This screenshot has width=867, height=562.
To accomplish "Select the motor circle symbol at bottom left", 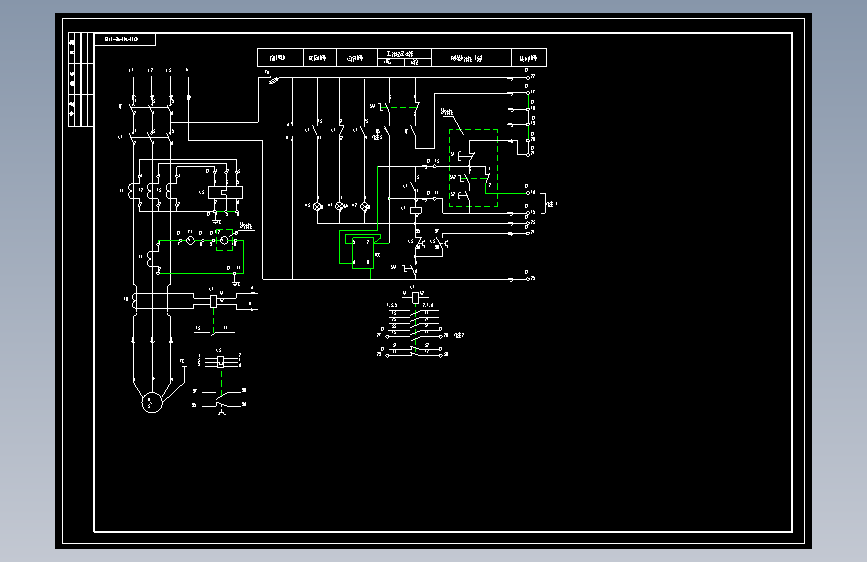I will click(x=152, y=402).
